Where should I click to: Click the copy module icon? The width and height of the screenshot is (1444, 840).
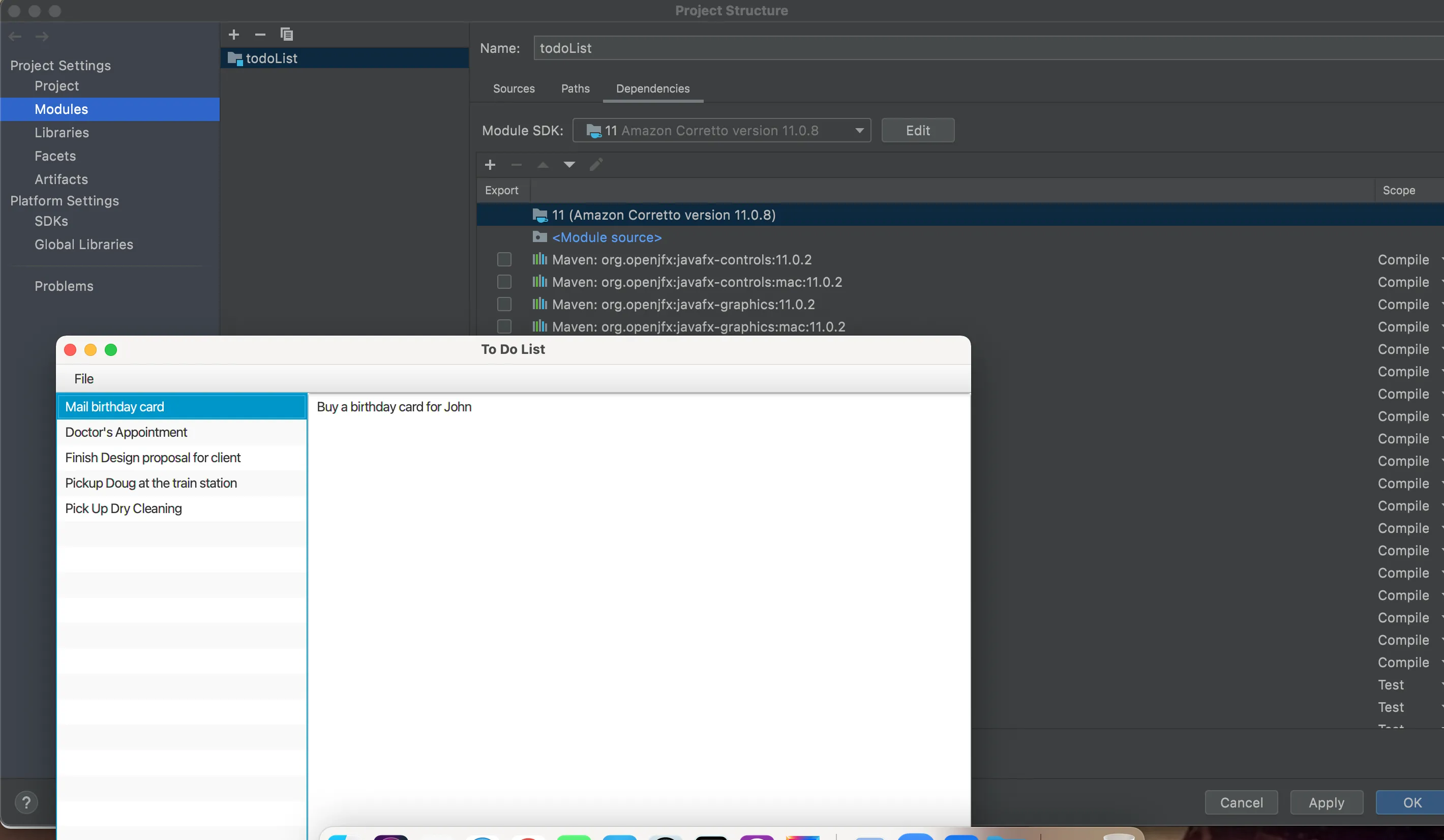286,35
